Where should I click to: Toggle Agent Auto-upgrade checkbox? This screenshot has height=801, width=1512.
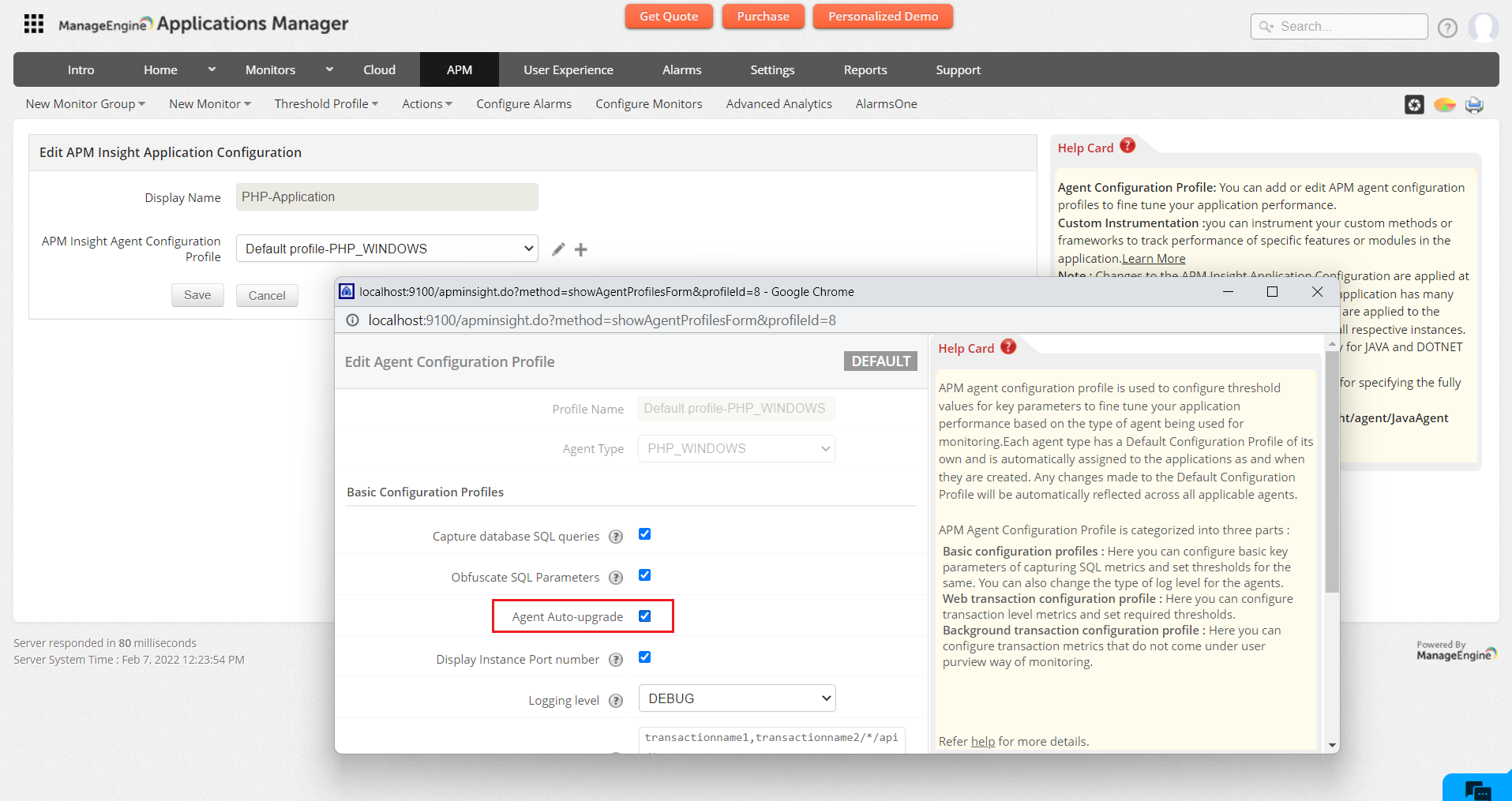645,616
